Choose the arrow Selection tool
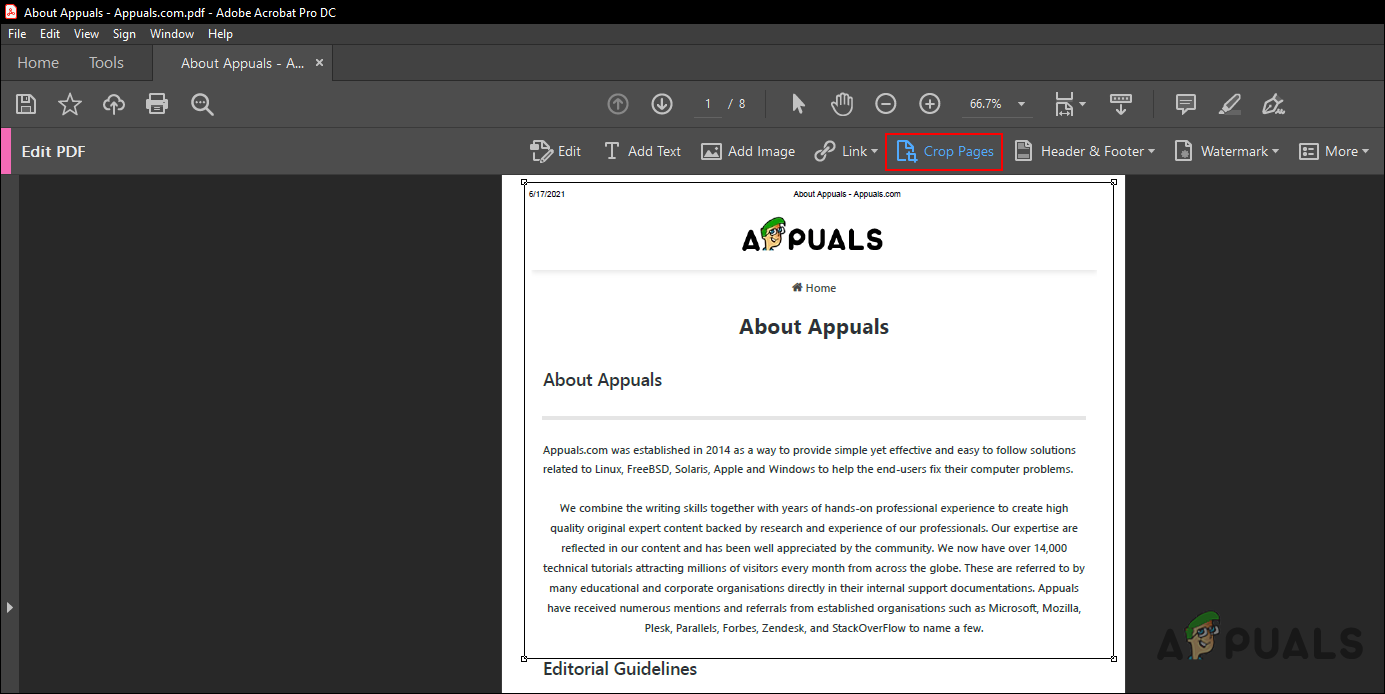 [x=798, y=104]
